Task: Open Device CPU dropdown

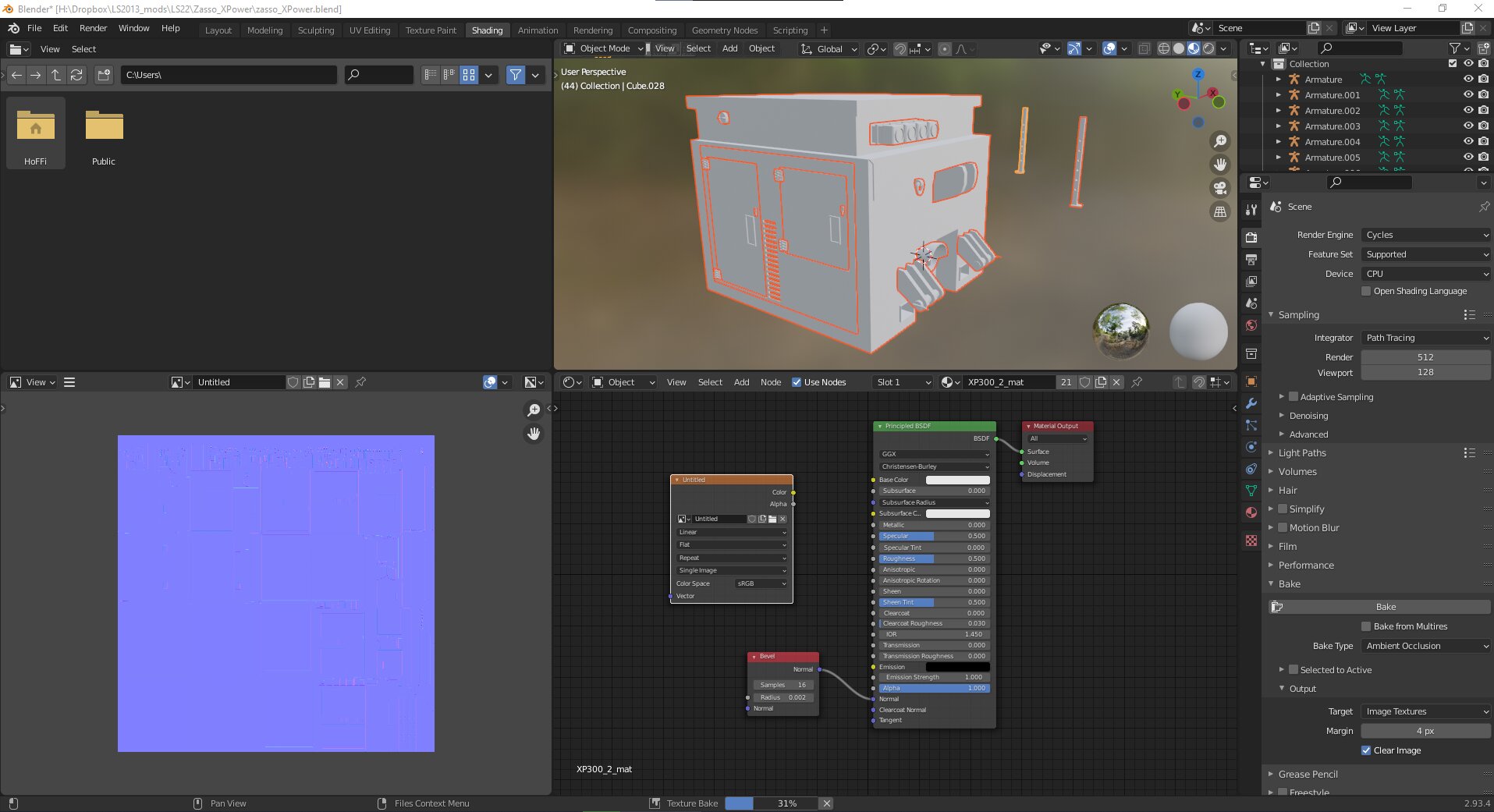Action: 1426,274
